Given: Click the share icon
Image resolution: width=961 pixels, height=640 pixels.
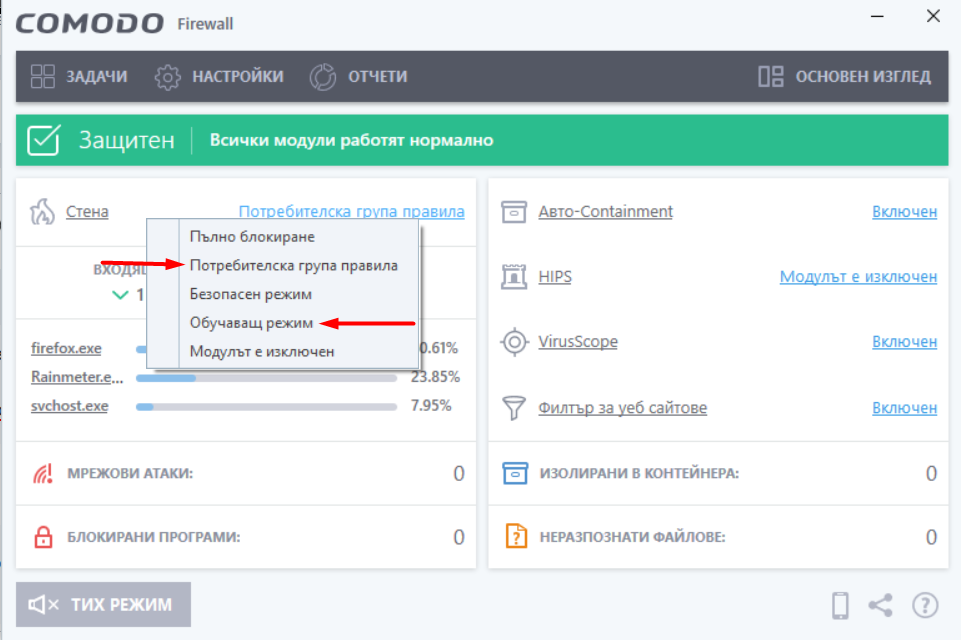Looking at the screenshot, I should pyautogui.click(x=881, y=605).
